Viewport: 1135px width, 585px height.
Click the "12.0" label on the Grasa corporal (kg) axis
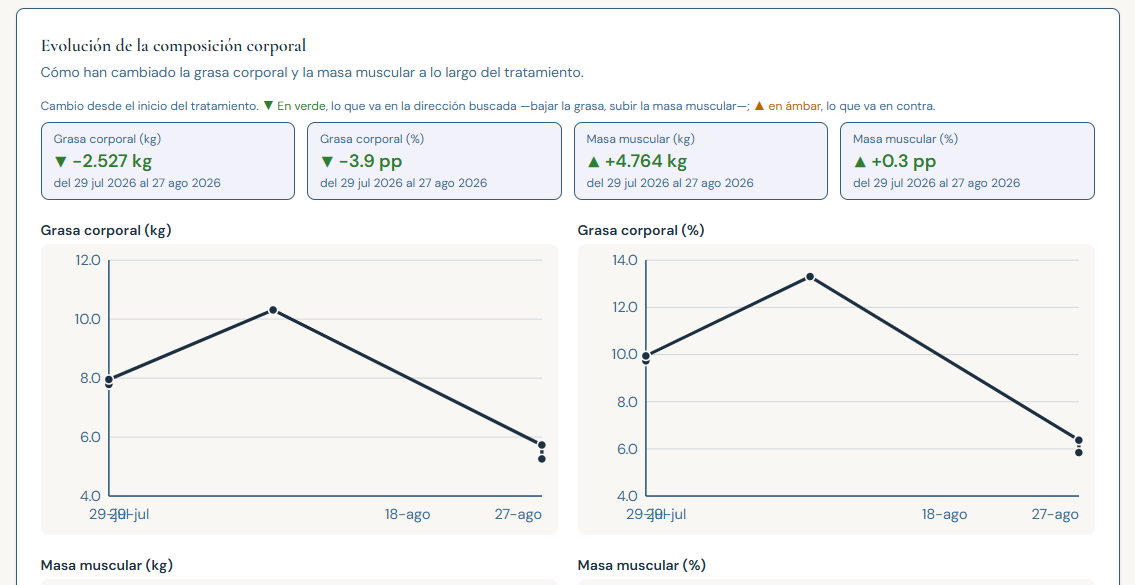click(x=88, y=260)
